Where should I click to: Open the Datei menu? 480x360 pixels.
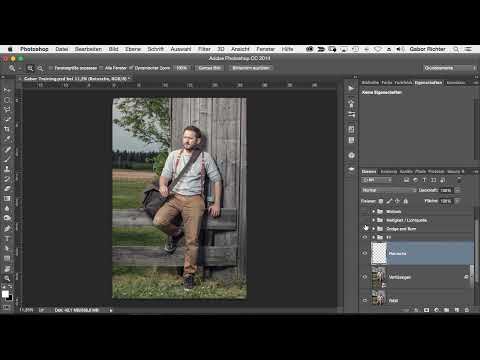(x=62, y=49)
